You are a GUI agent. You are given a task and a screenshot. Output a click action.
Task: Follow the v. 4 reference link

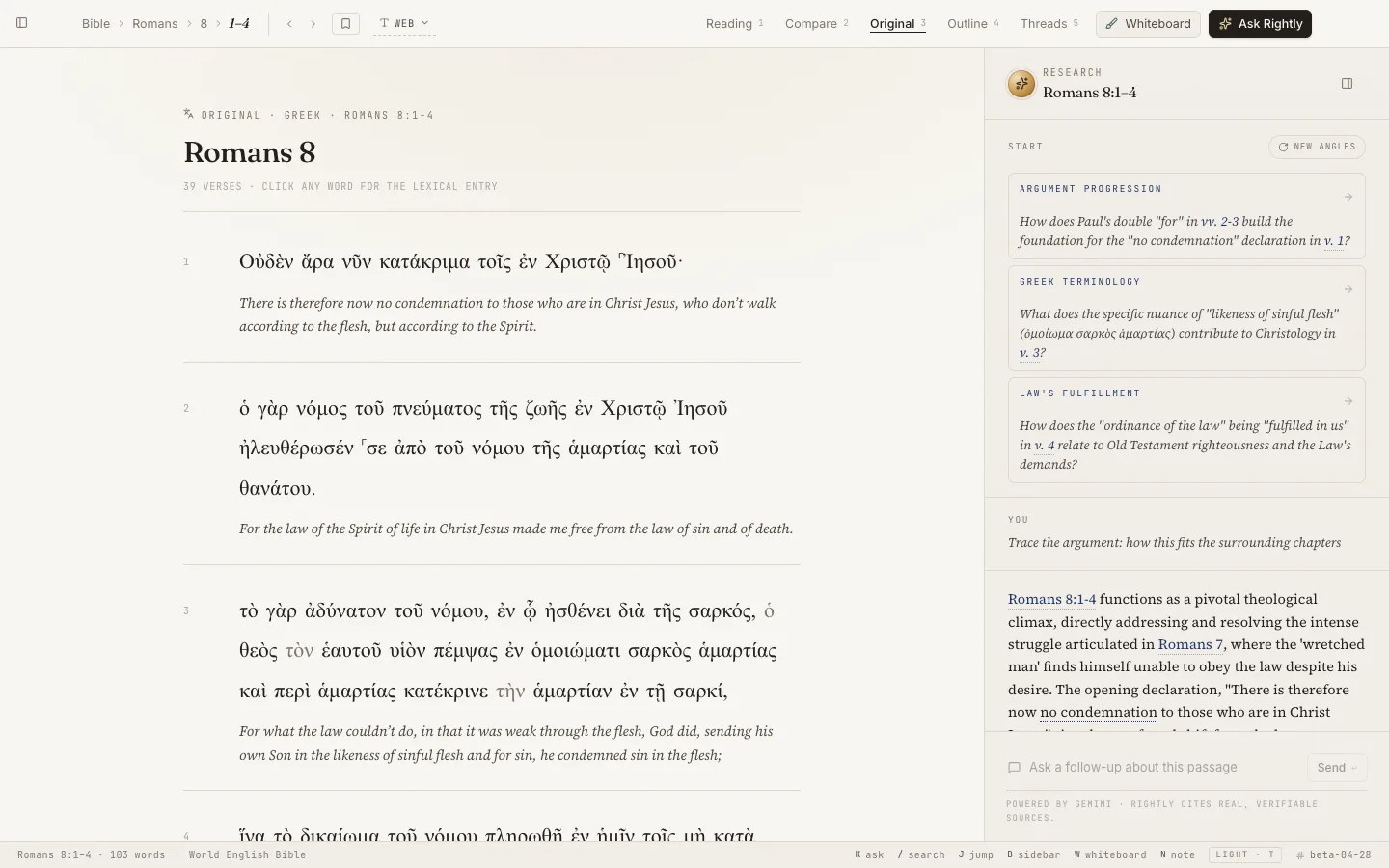pyautogui.click(x=1046, y=445)
